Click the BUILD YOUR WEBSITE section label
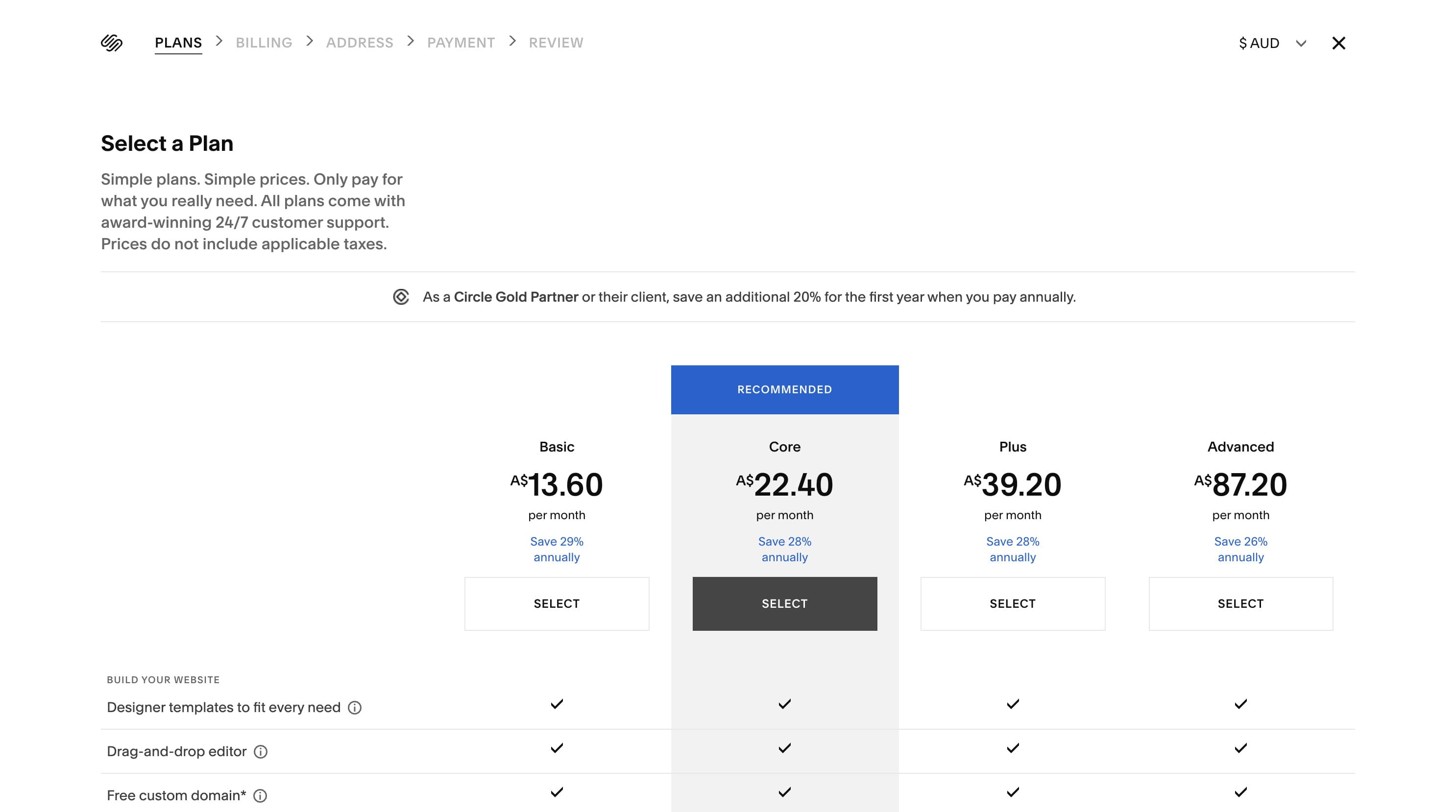Viewport: 1456px width, 812px height. click(163, 680)
